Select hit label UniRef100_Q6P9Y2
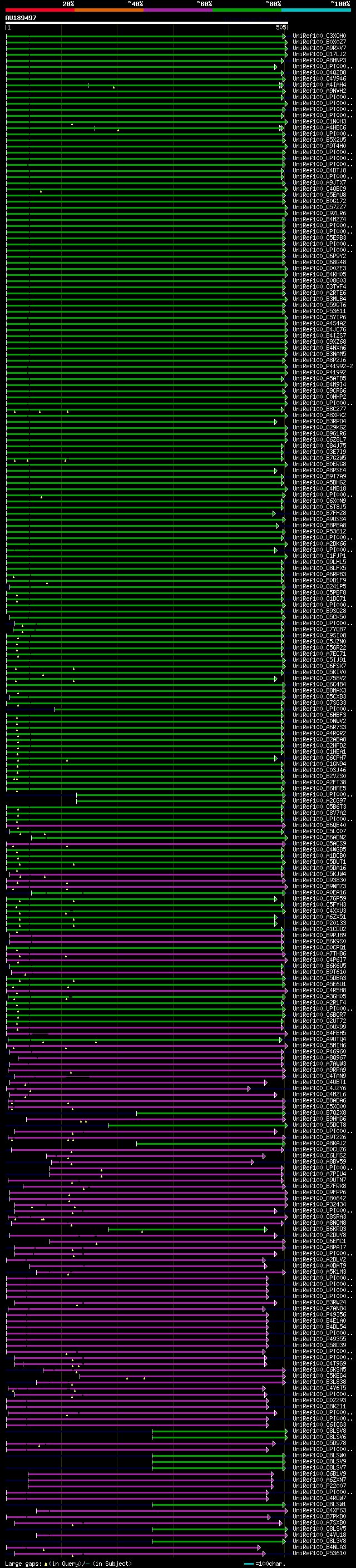356x1568 pixels. (319, 256)
